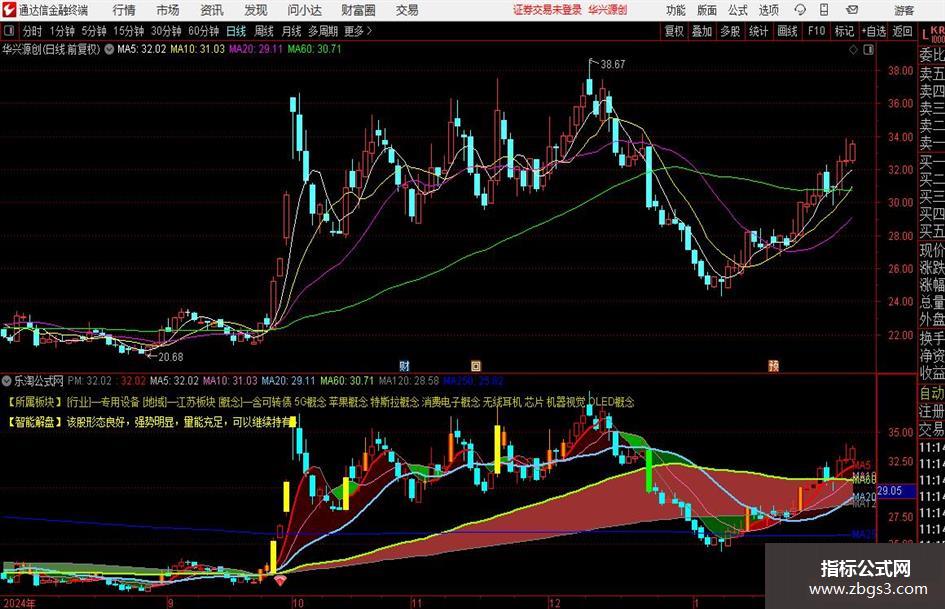Click the 2024年 date axis label
This screenshot has width=945, height=609.
(x=19, y=602)
